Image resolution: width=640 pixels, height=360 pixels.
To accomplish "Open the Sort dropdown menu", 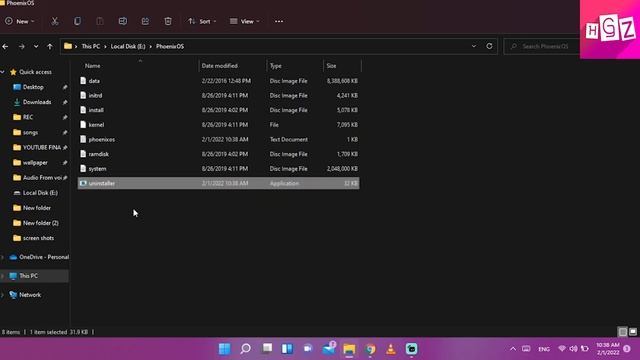I will click(x=202, y=21).
